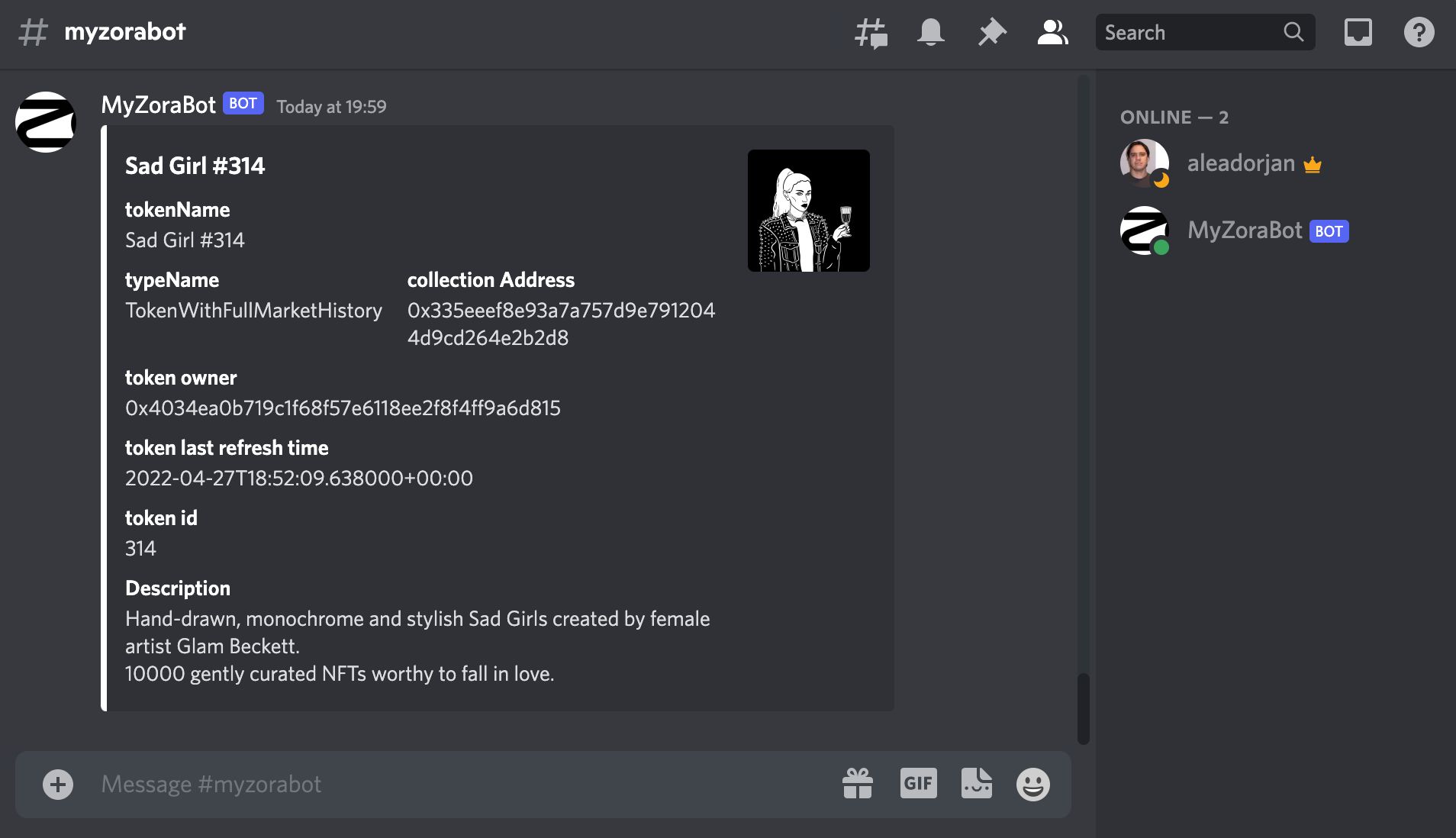The width and height of the screenshot is (1456, 838).
Task: Click the tokenName value Sad Girl #314
Action: point(185,240)
